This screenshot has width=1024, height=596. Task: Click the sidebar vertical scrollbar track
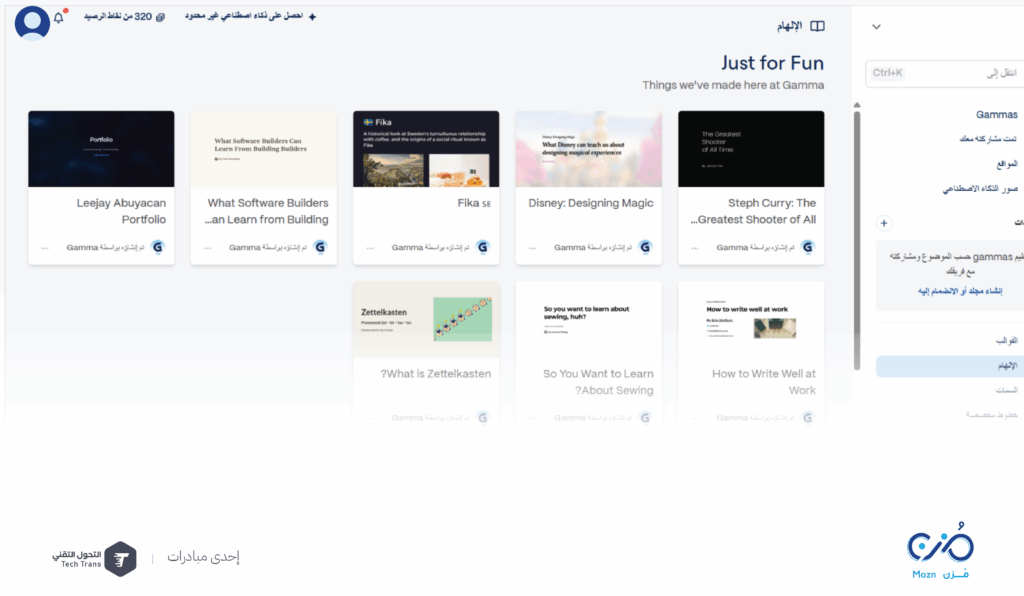[857, 240]
